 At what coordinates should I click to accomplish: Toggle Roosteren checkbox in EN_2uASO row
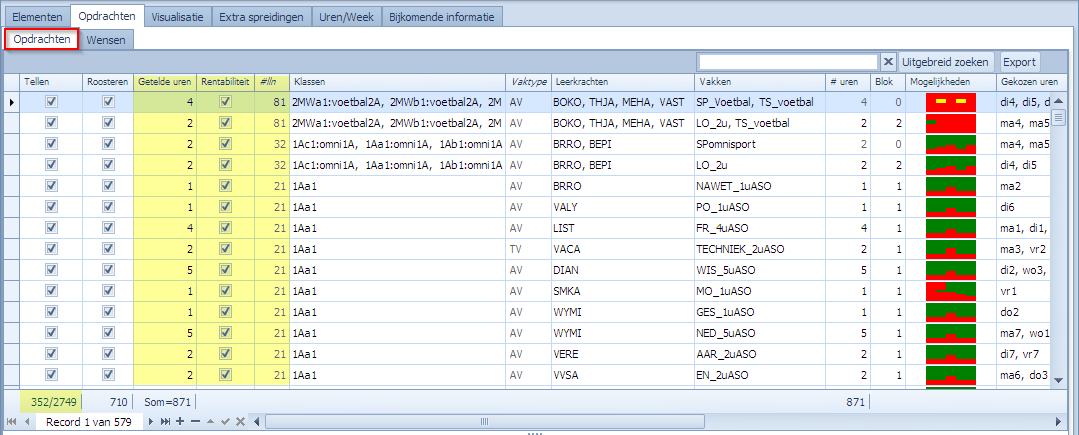[x=108, y=375]
